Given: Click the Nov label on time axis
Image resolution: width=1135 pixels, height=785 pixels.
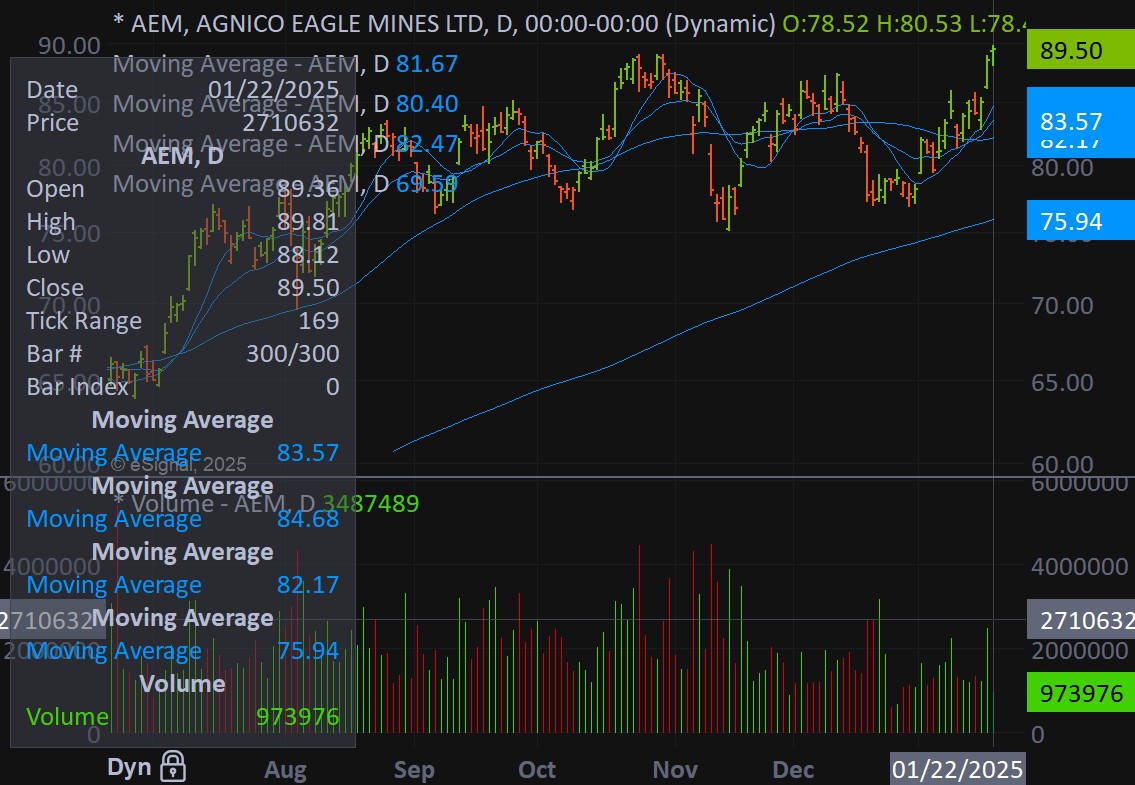Looking at the screenshot, I should pos(675,769).
